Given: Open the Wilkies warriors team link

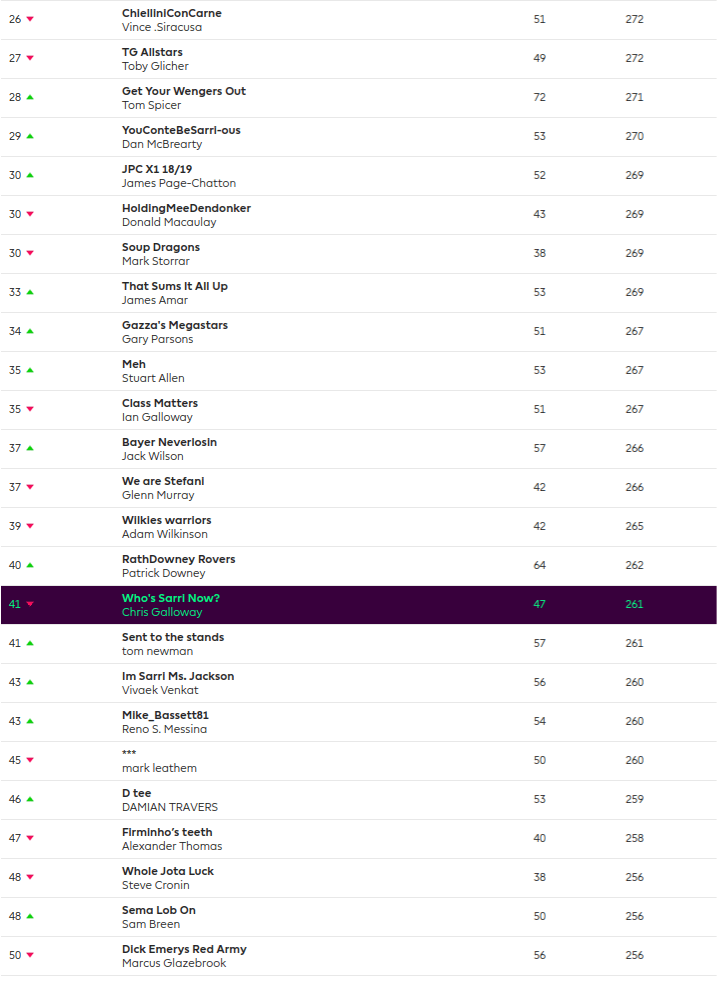Looking at the screenshot, I should [x=167, y=520].
